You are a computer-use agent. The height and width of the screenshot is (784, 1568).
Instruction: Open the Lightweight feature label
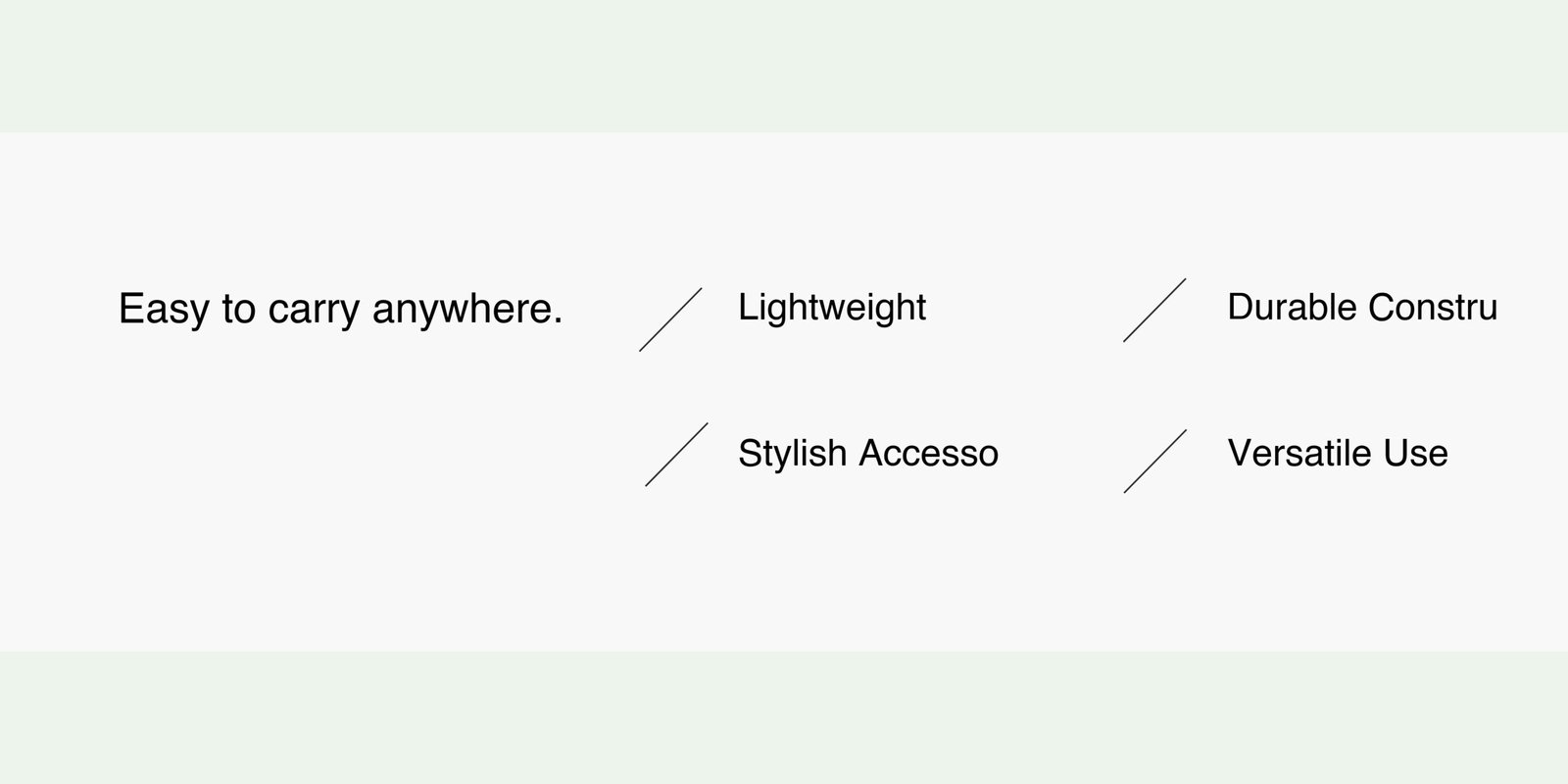pos(832,308)
